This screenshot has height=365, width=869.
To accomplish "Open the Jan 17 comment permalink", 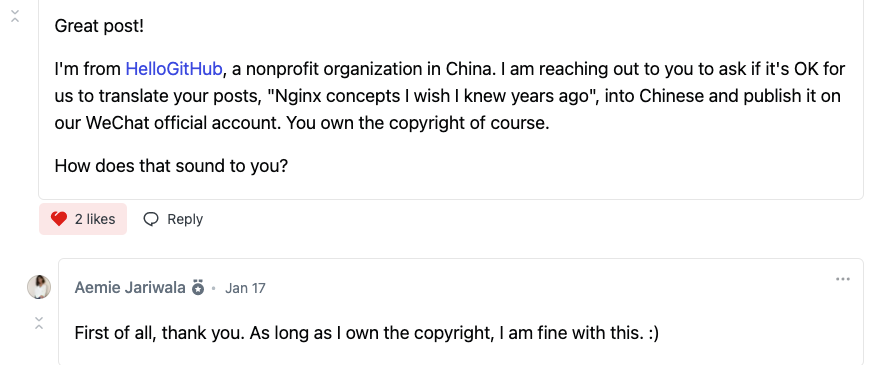I will coord(245,289).
